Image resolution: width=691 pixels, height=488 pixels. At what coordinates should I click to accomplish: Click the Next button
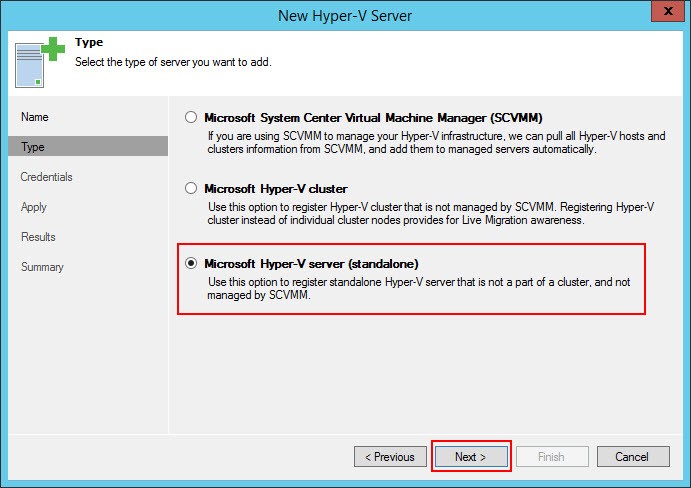click(x=471, y=456)
